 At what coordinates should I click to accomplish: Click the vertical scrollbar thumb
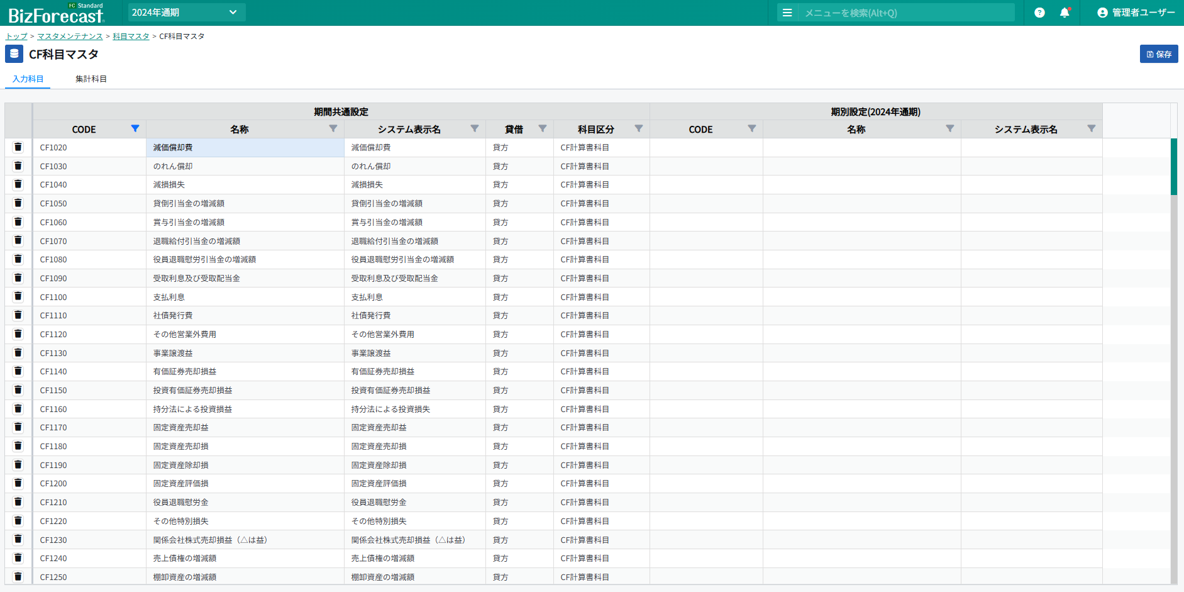pos(1174,167)
